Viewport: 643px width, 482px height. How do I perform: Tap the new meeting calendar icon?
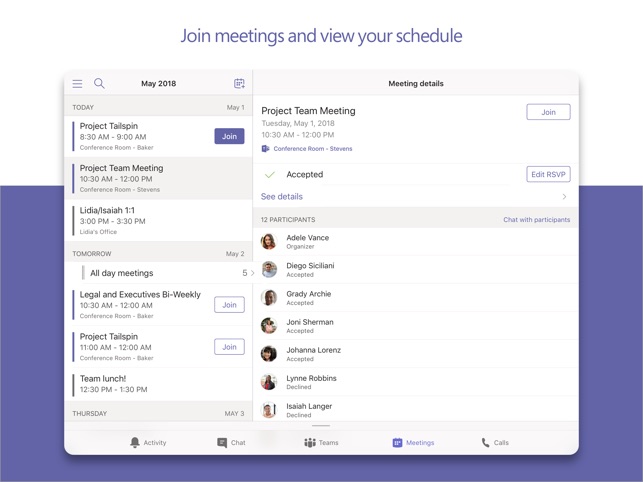(x=239, y=83)
